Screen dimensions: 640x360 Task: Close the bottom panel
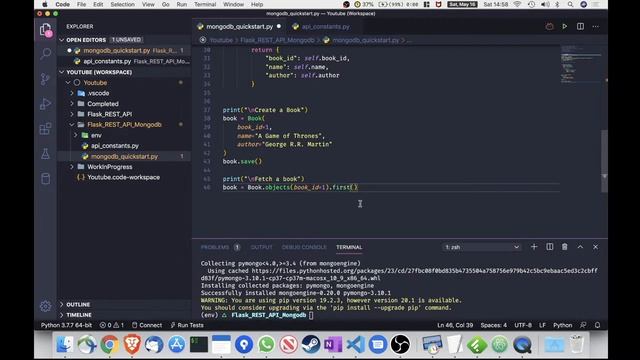click(x=596, y=247)
